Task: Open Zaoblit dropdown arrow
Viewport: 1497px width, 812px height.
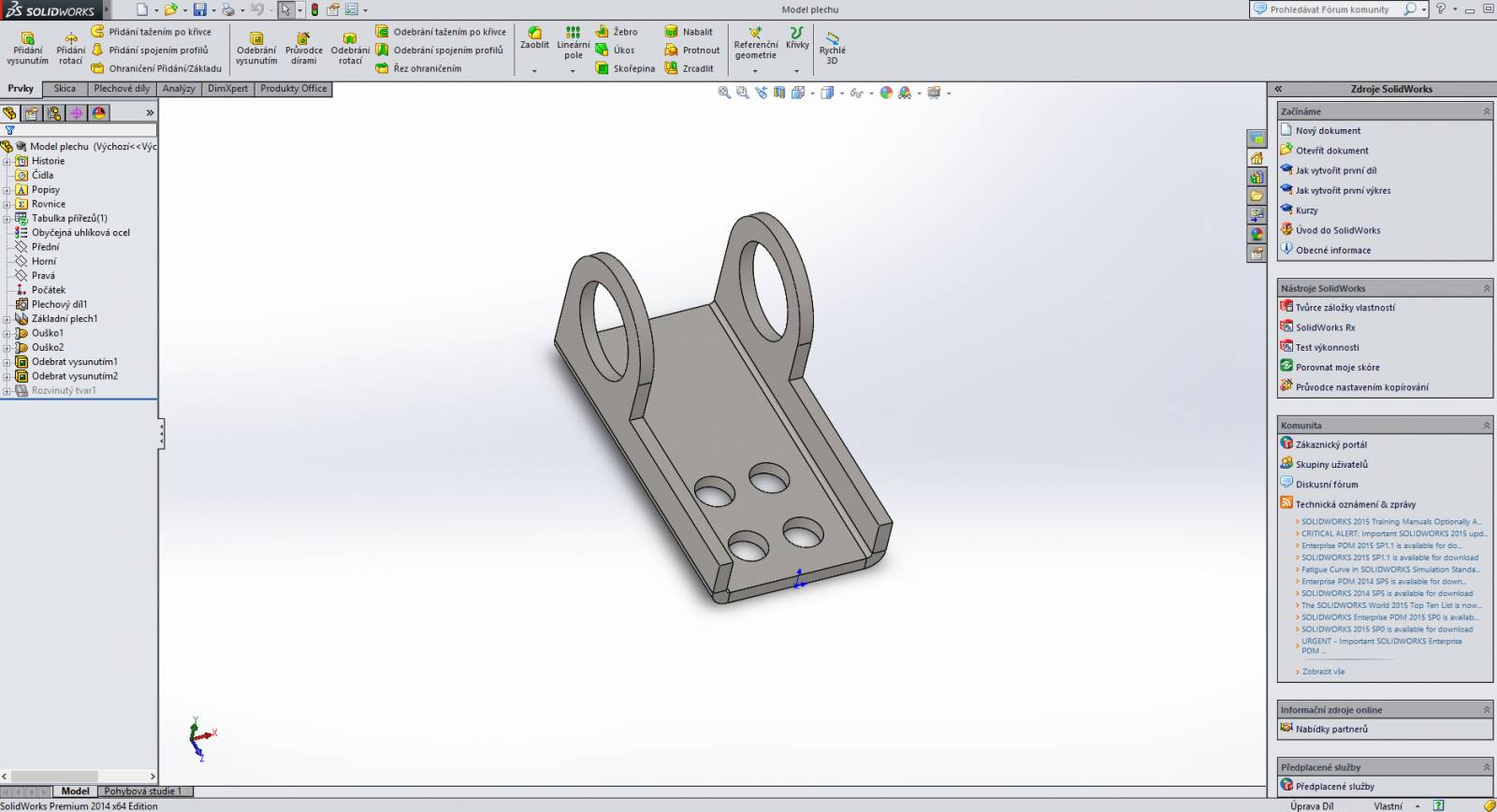Action: [534, 71]
